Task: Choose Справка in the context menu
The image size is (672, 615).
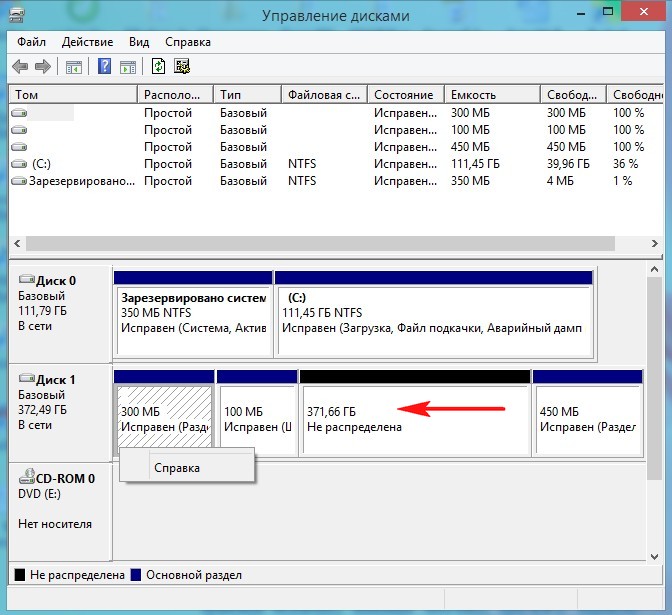Action: tap(176, 468)
